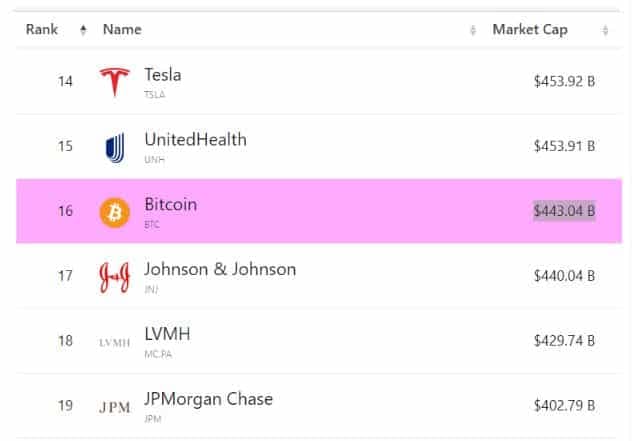Open the Bitcoin name link
This screenshot has width=632, height=441.
[171, 205]
